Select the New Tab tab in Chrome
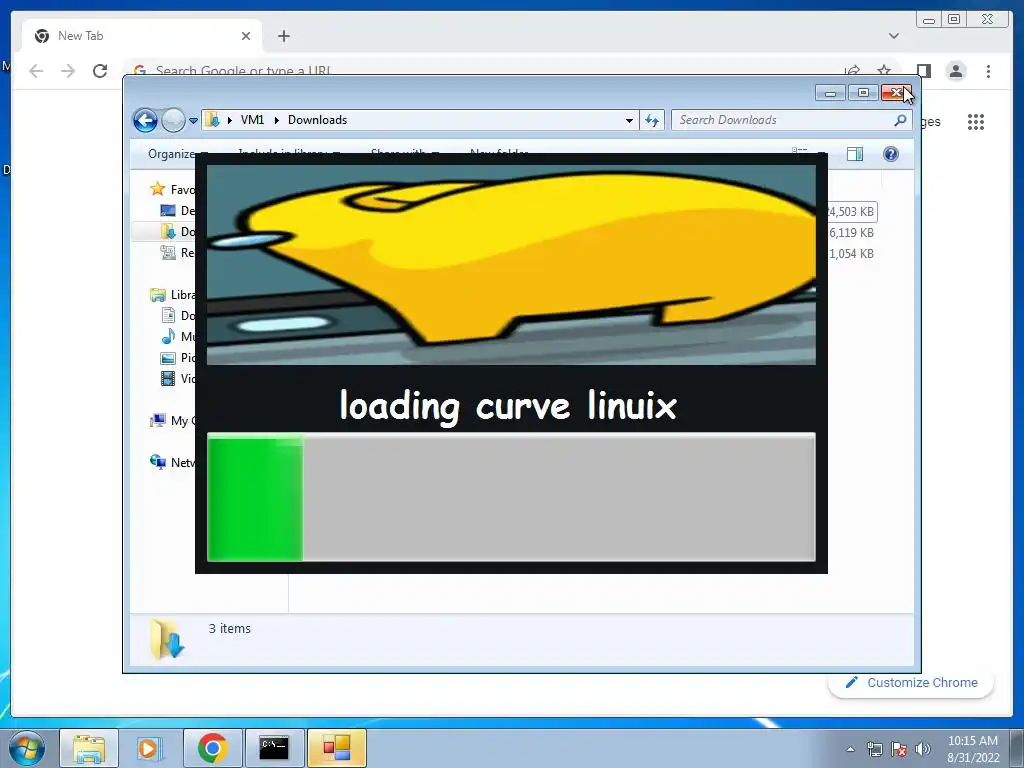1024x768 pixels. (x=142, y=36)
